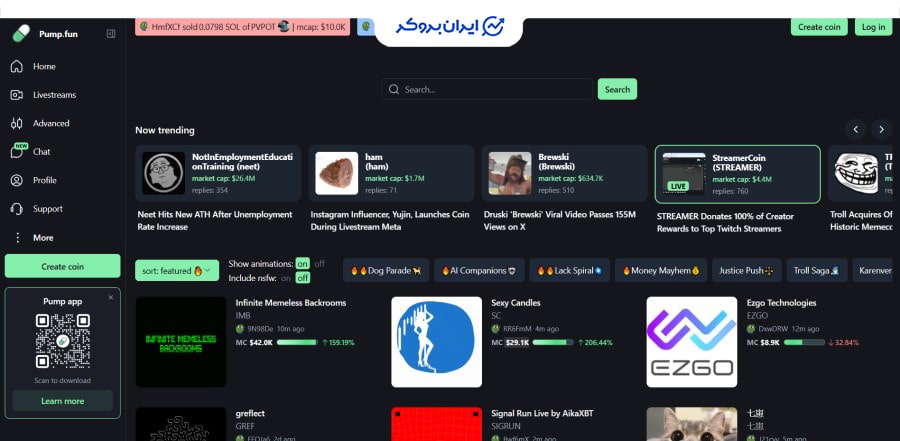Open Chat using the speech bubble icon
The width and height of the screenshot is (900, 441).
click(17, 152)
